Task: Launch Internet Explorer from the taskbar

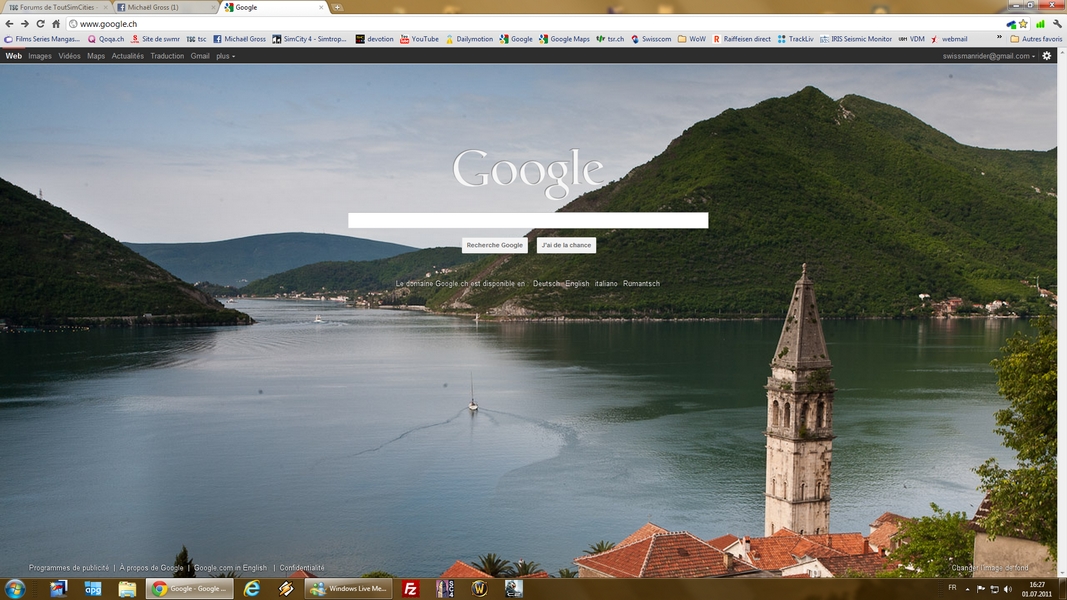Action: [x=252, y=588]
